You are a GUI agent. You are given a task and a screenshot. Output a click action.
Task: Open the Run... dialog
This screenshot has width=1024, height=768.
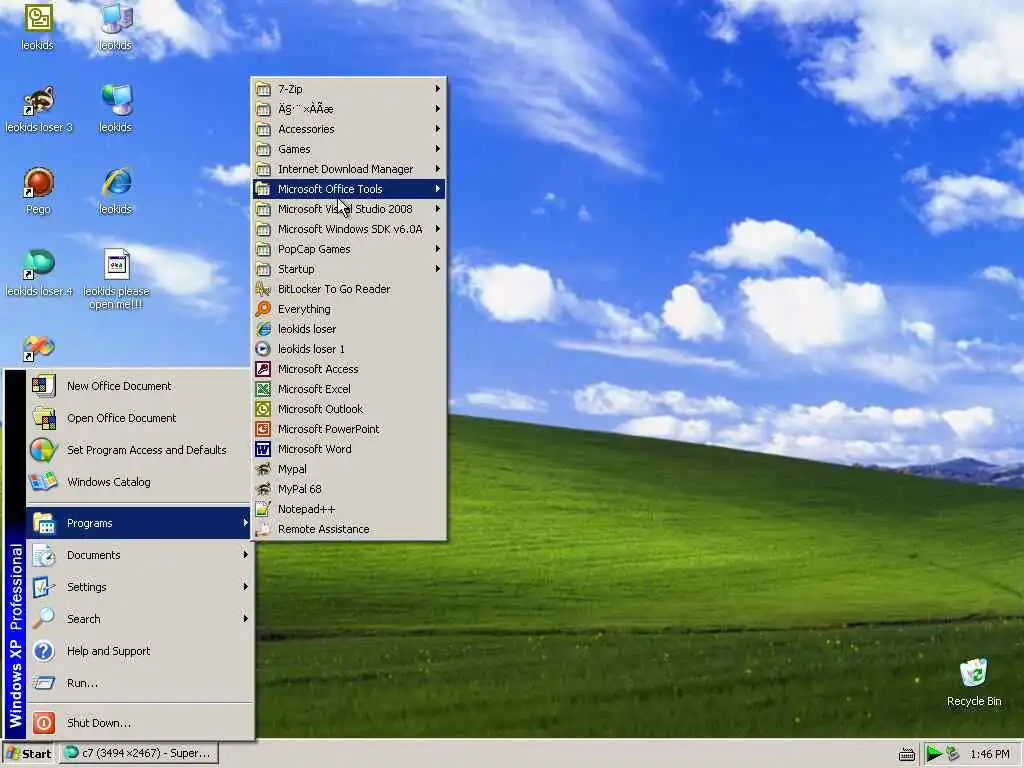138,683
